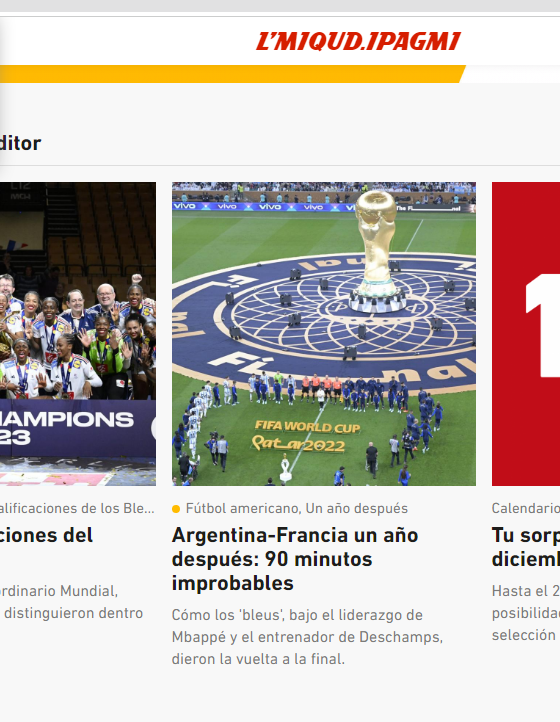
Task: Click the golden trophy in the photo
Action: pos(377,251)
